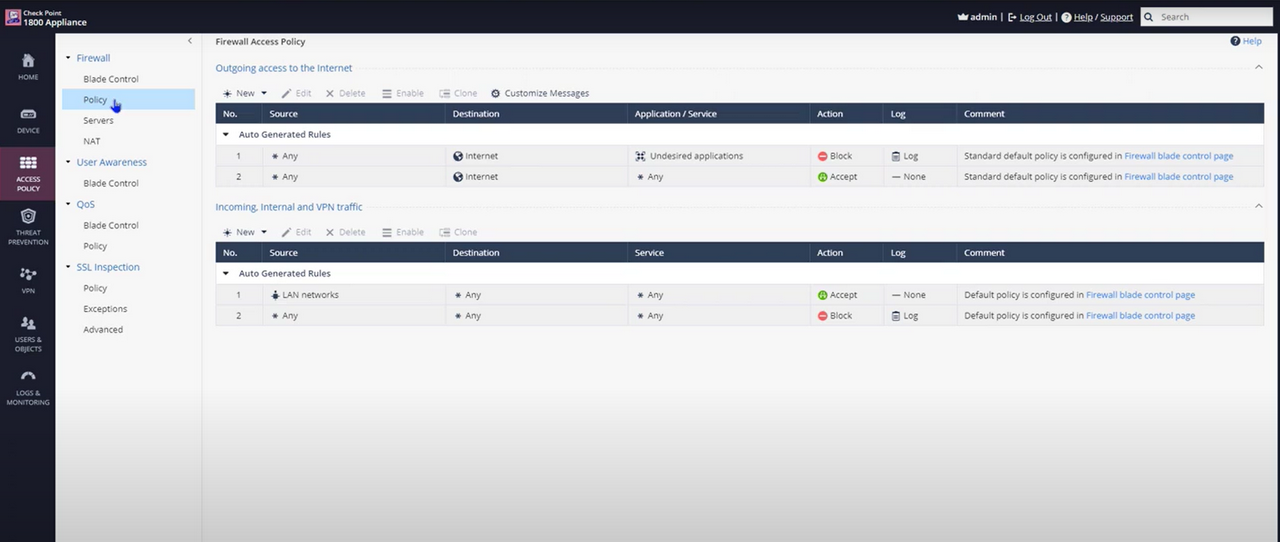1280x542 pixels.
Task: Click Delete in incoming rules toolbar
Action: pyautogui.click(x=345, y=232)
